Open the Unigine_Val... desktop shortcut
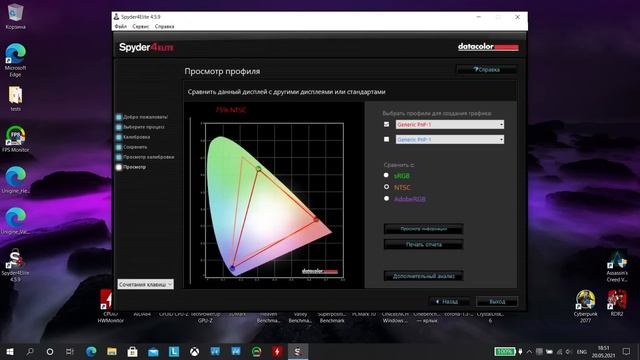Image resolution: width=640 pixels, height=360 pixels. (16, 221)
